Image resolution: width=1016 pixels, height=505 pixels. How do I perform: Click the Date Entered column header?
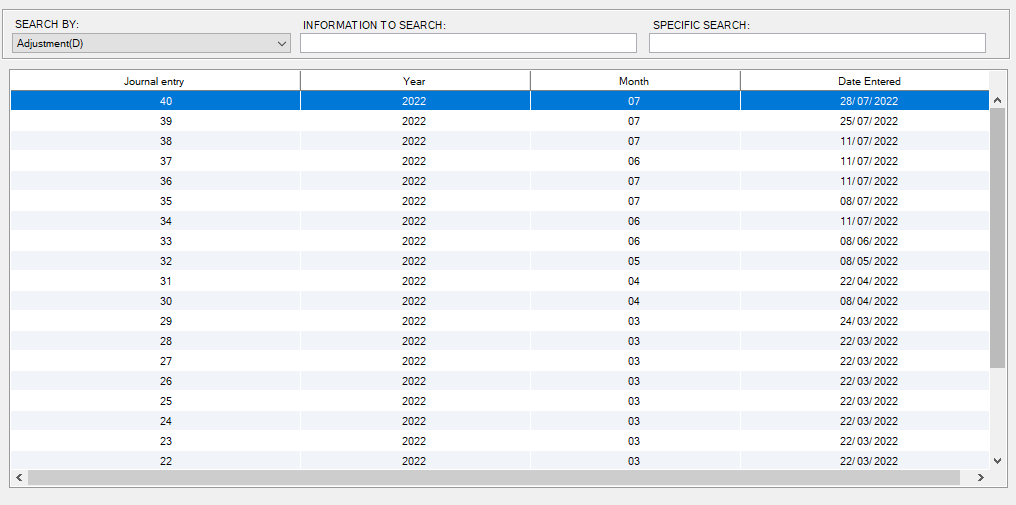click(x=868, y=81)
